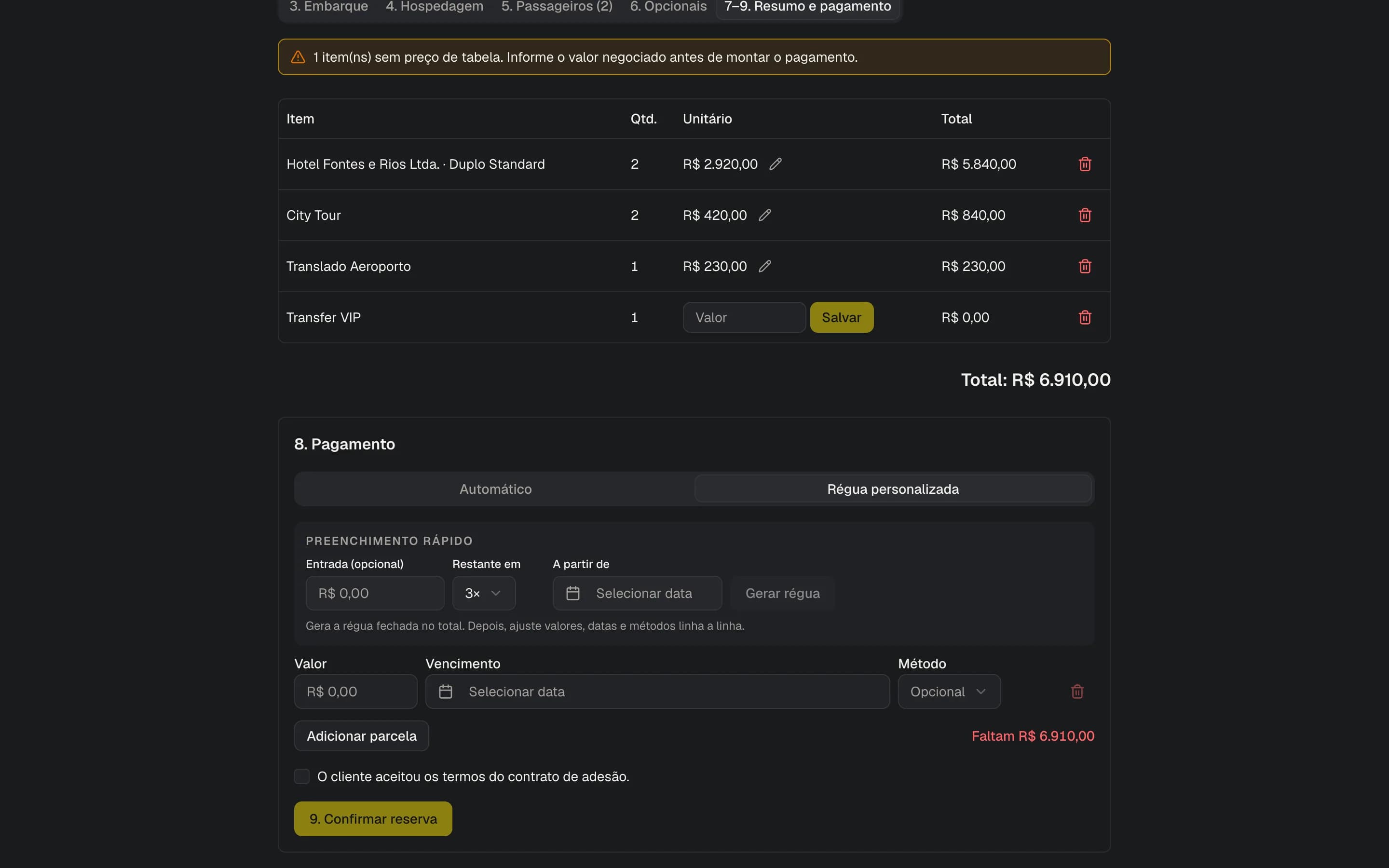Image resolution: width=1389 pixels, height=868 pixels.
Task: Pick the Vencimento due date
Action: [657, 691]
